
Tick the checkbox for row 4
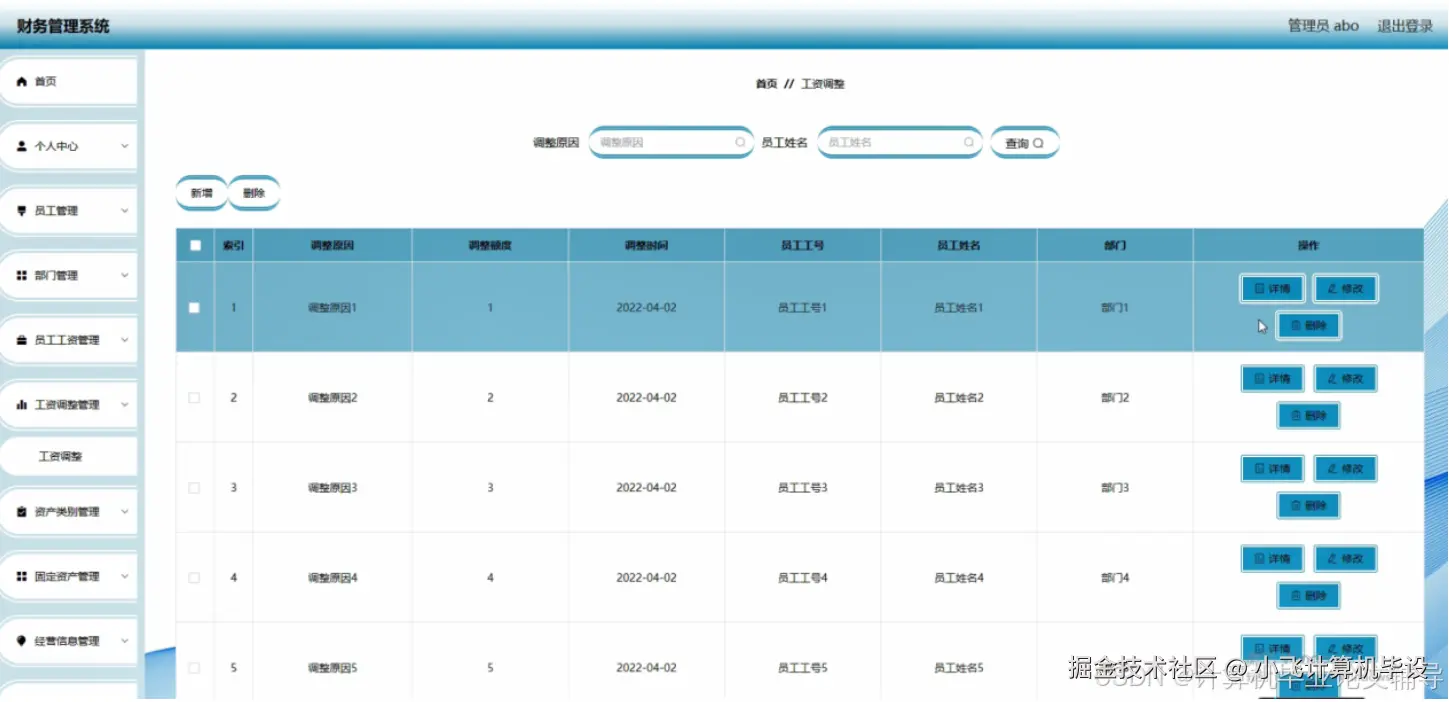coord(194,578)
